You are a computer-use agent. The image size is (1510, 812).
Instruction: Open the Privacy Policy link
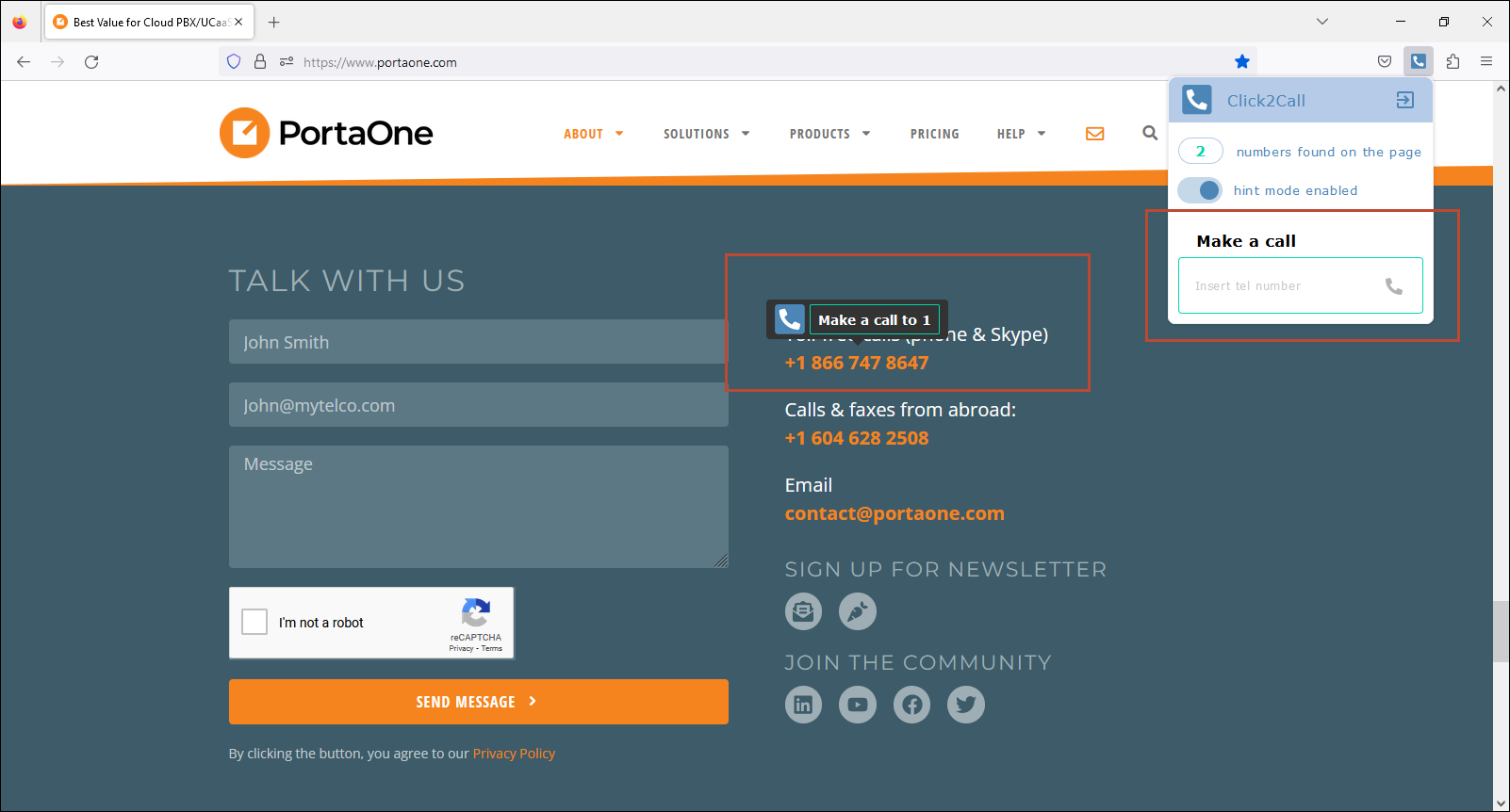pyautogui.click(x=514, y=754)
